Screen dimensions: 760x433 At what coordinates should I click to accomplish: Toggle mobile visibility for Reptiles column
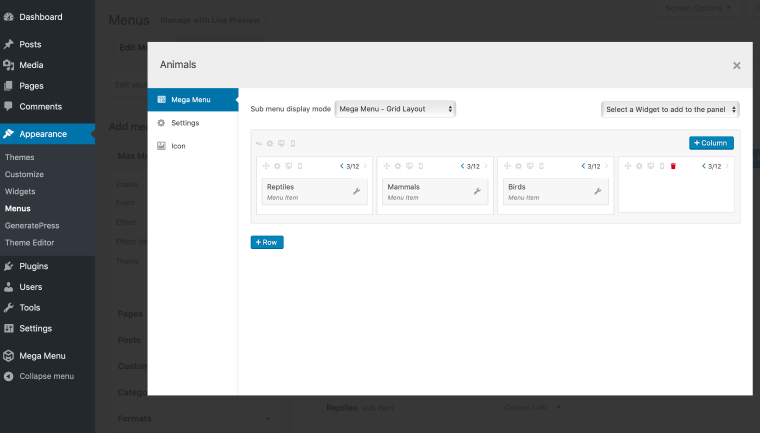(x=300, y=166)
